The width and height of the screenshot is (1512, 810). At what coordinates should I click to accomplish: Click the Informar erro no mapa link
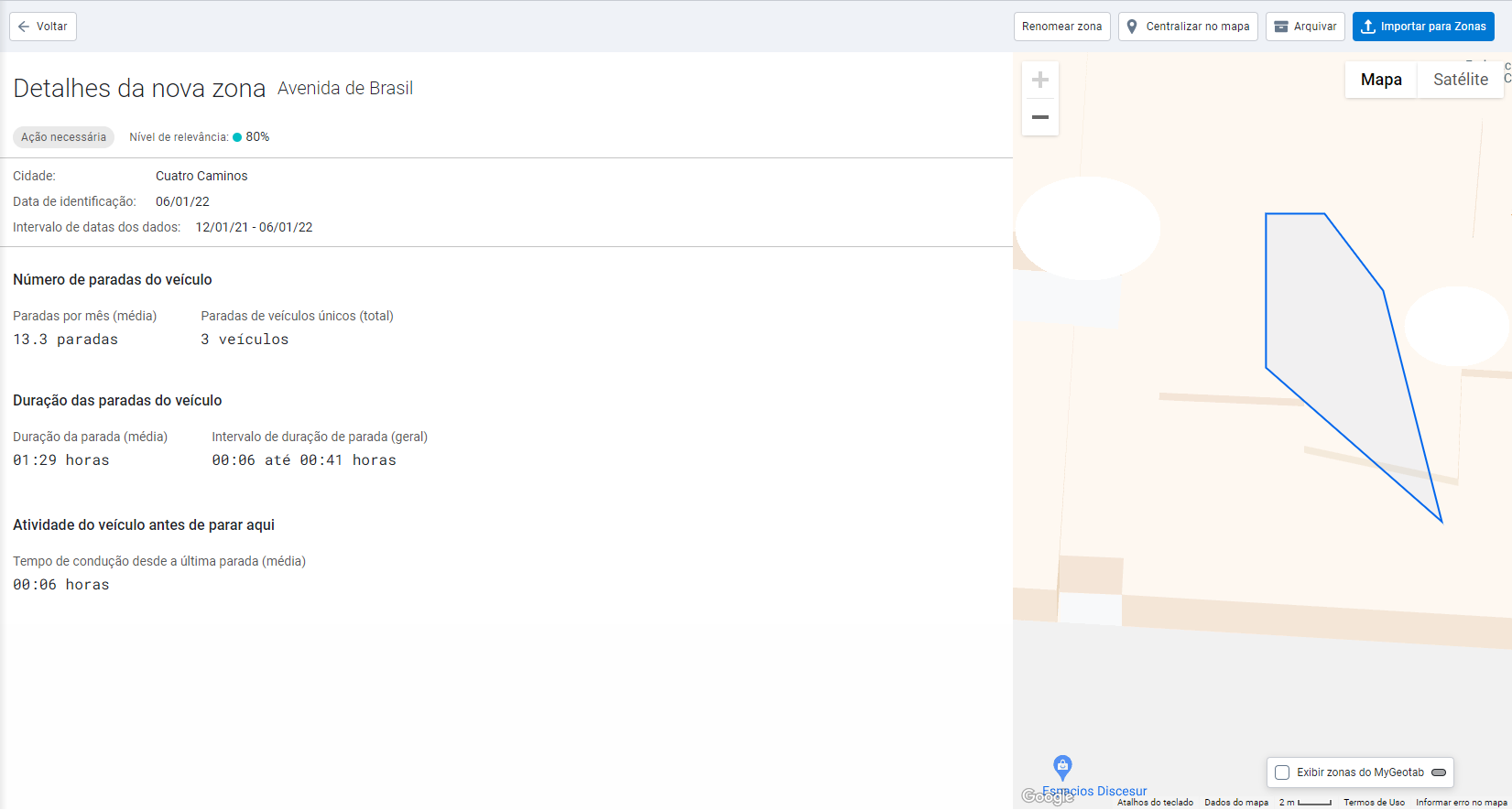click(1461, 803)
